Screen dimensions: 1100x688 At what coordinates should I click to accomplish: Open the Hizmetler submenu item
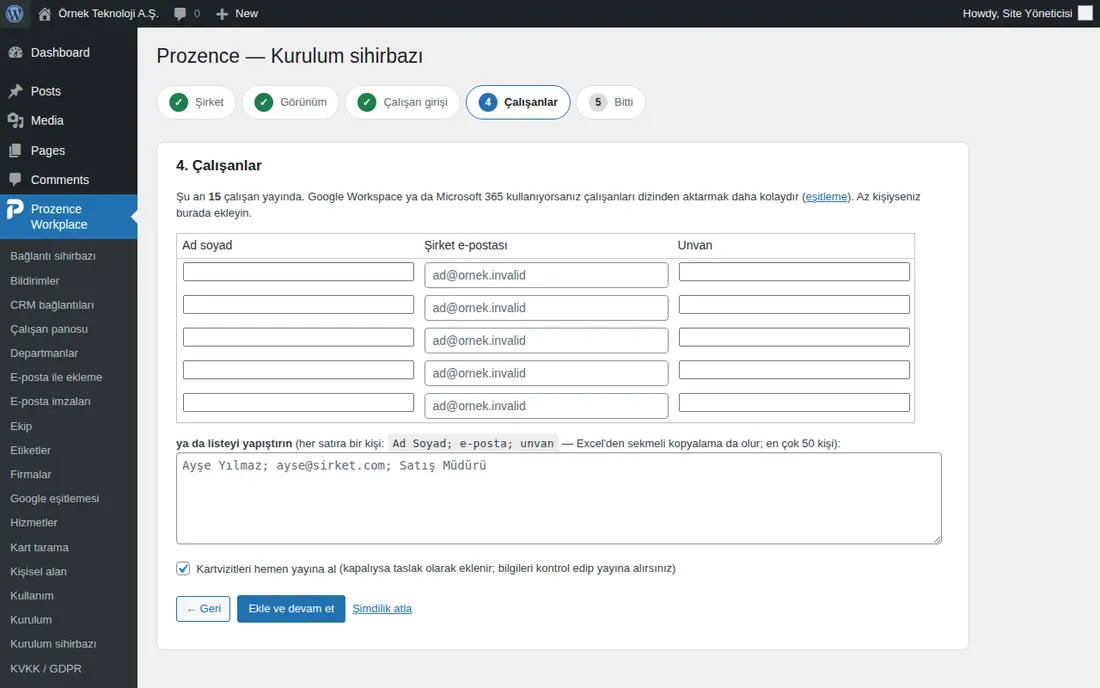[x=34, y=522]
